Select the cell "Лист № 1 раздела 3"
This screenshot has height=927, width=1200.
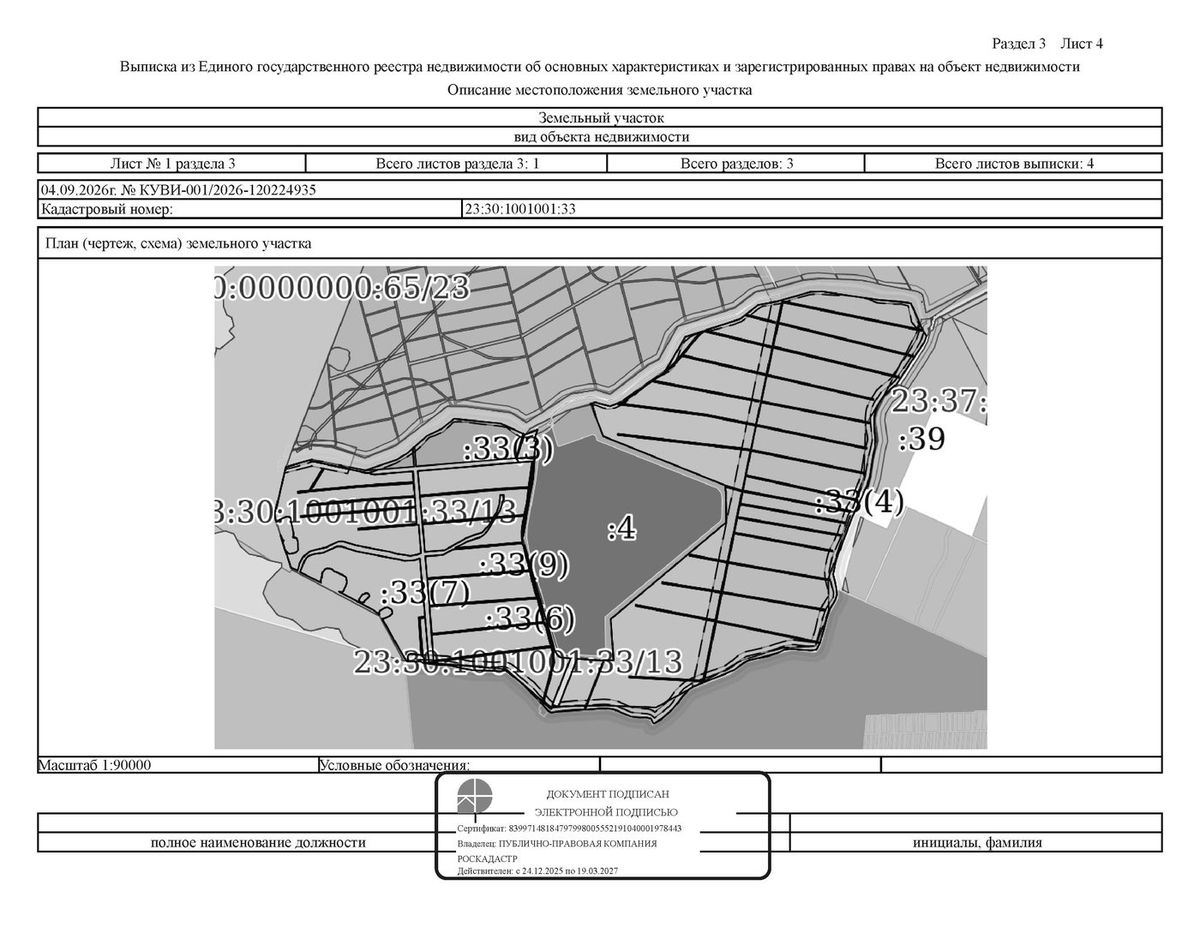[x=172, y=164]
